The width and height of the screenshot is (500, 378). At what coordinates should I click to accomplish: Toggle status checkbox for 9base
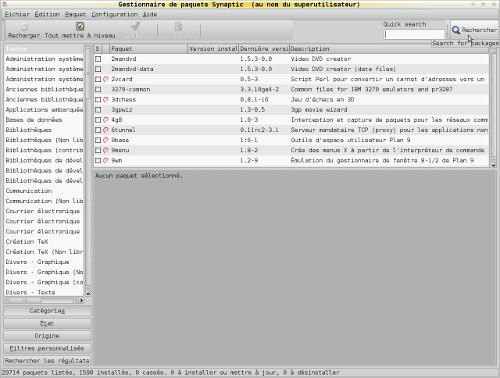point(98,140)
